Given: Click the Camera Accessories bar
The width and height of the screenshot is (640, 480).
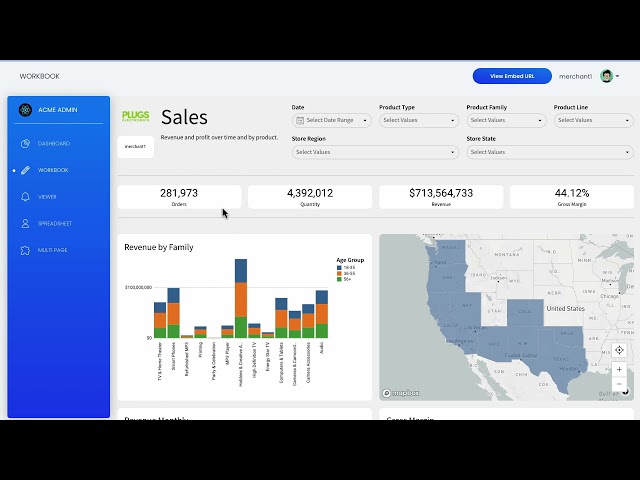Looking at the screenshot, I should coord(308,321).
